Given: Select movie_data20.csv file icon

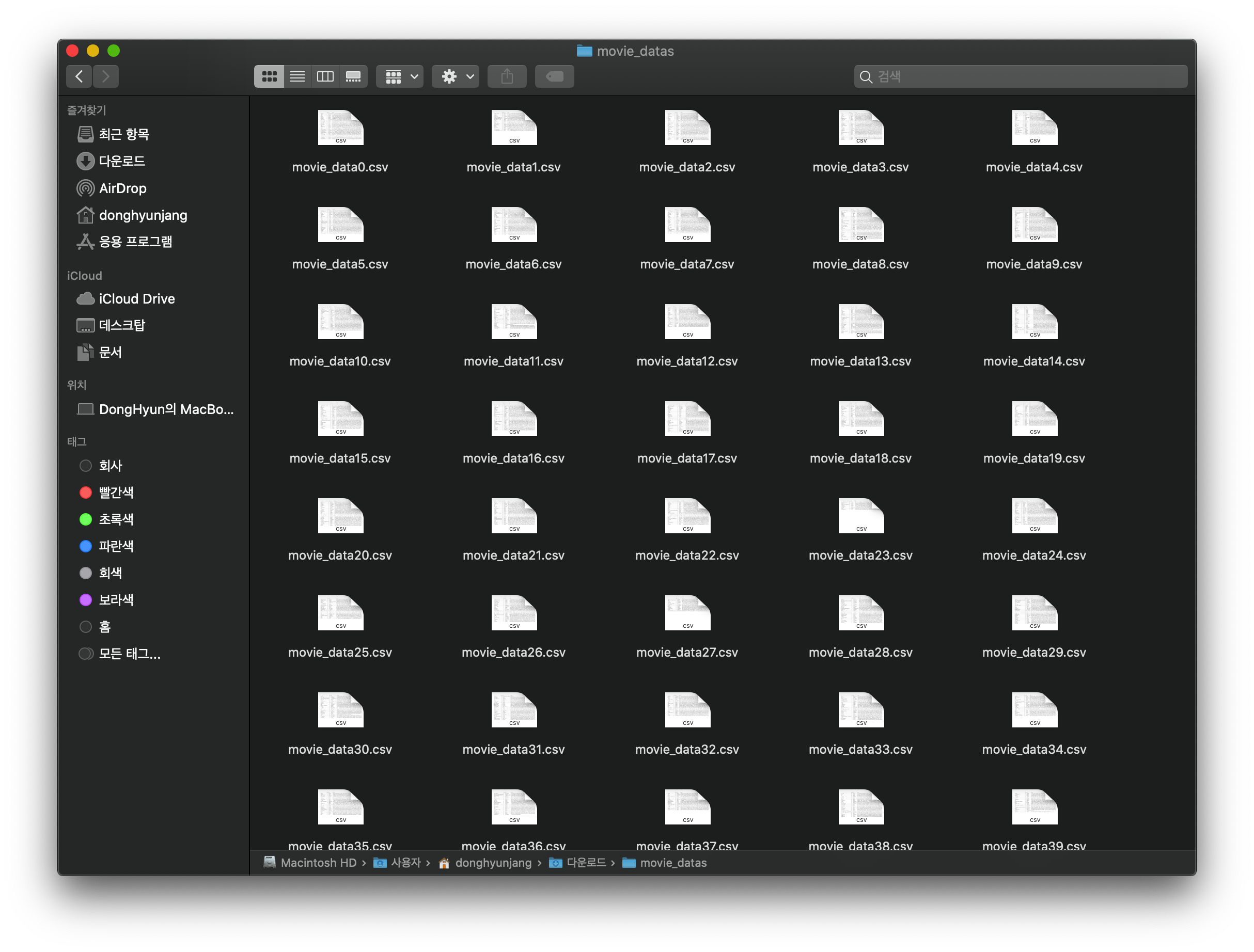Looking at the screenshot, I should coord(340,516).
